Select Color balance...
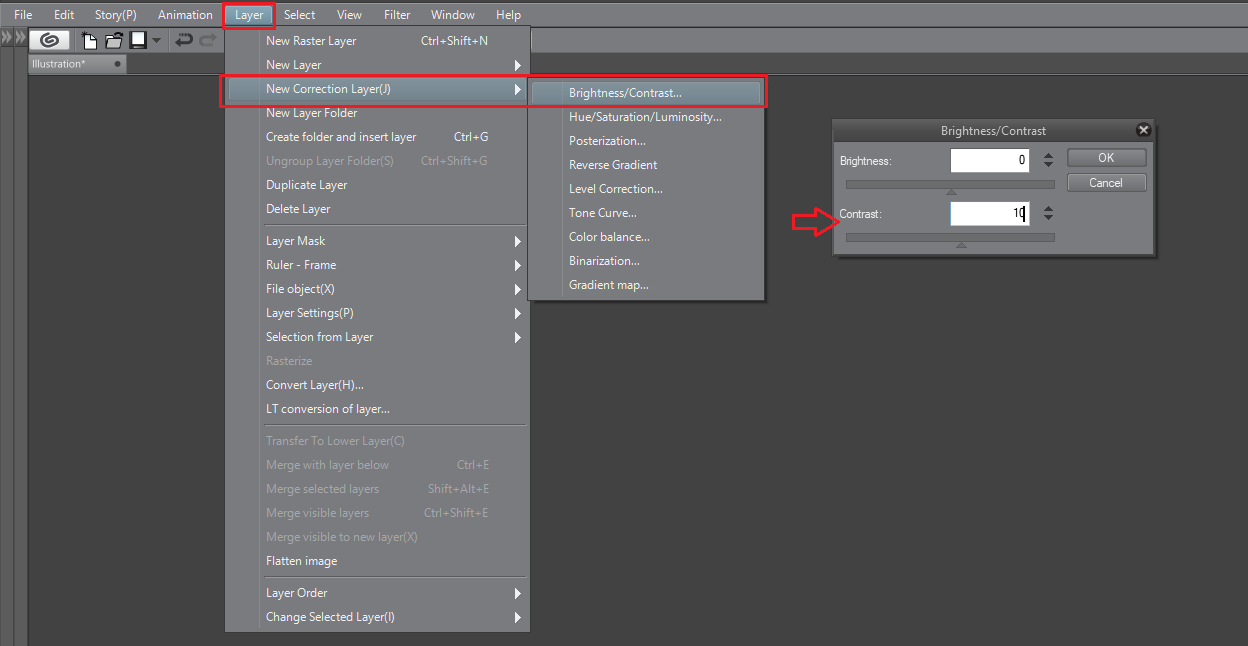Image resolution: width=1248 pixels, height=646 pixels. (646, 237)
